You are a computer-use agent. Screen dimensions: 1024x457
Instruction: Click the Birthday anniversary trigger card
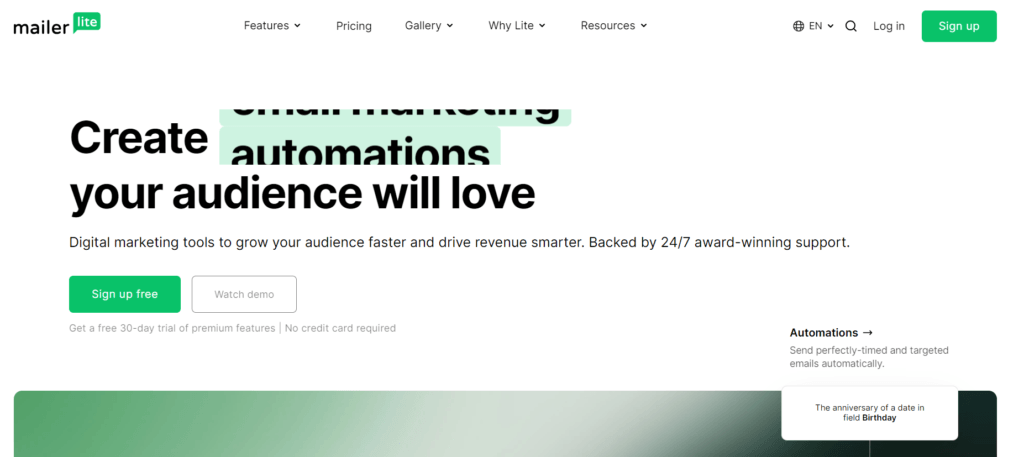(x=869, y=413)
